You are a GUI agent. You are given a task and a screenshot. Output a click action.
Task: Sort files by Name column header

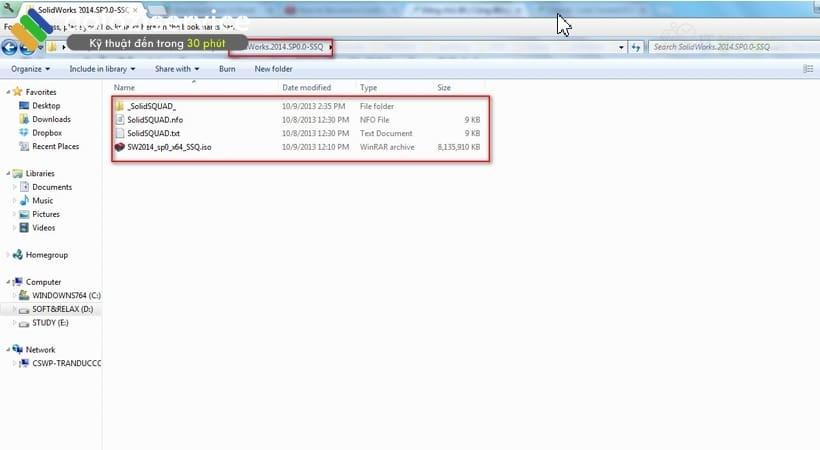(x=124, y=88)
